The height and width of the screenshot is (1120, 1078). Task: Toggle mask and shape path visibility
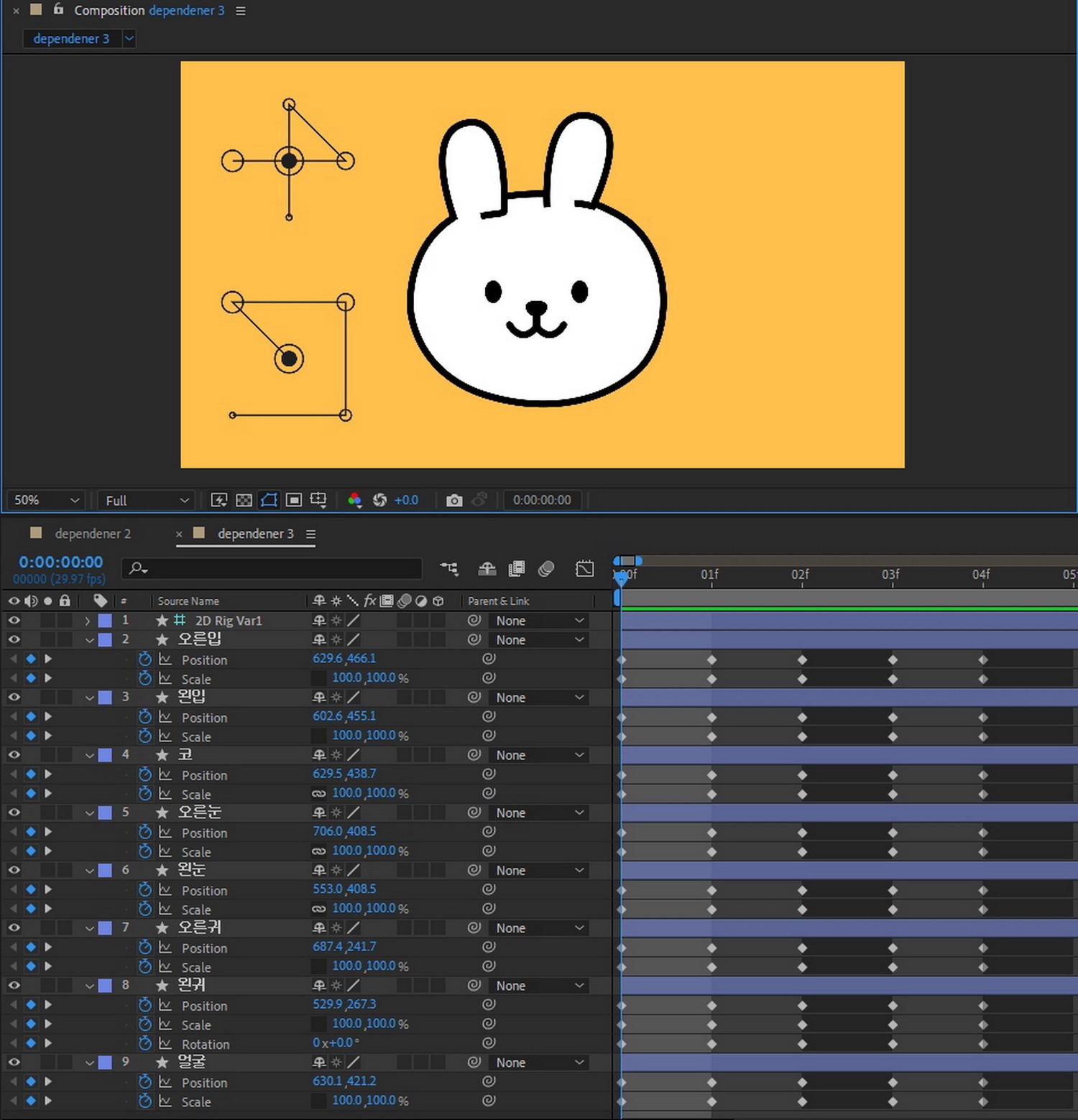269,501
